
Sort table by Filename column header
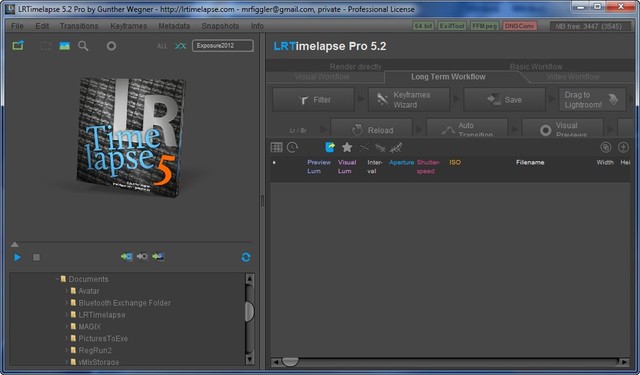coord(530,162)
